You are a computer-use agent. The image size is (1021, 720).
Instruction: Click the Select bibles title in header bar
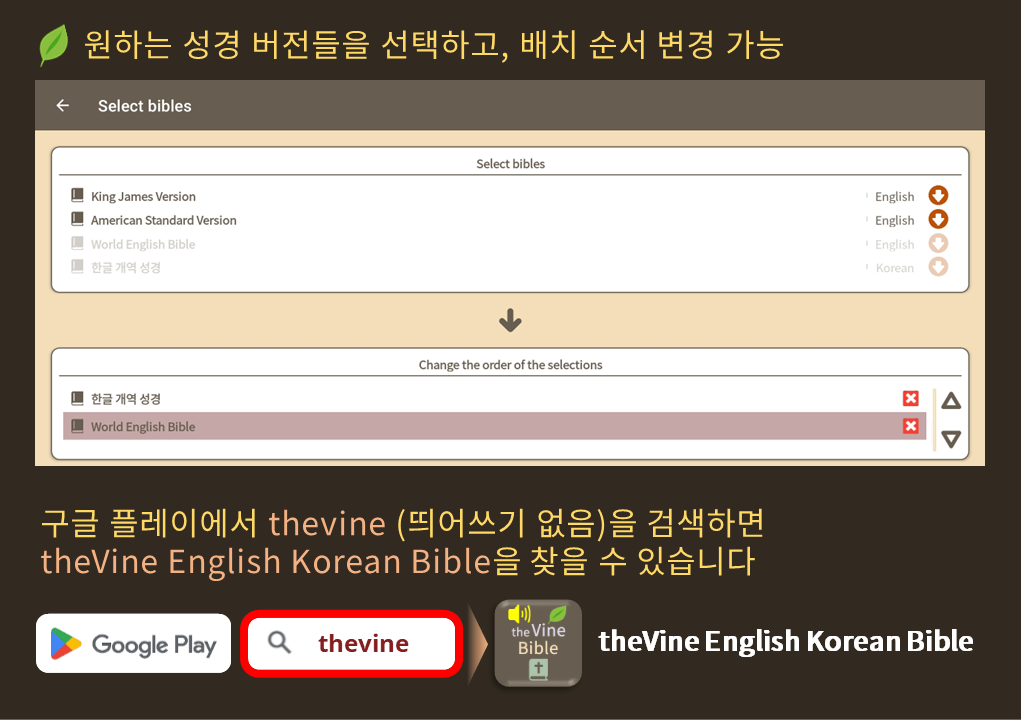click(x=145, y=106)
